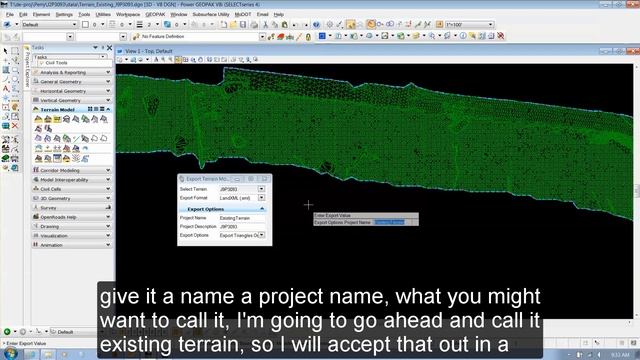Image resolution: width=640 pixels, height=360 pixels.
Task: Click the Paste clipboard icon
Action: 284,24
